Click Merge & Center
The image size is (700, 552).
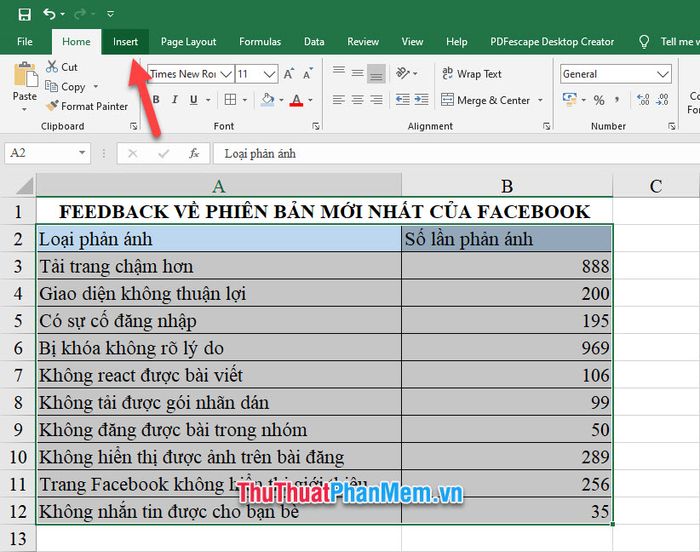click(485, 100)
